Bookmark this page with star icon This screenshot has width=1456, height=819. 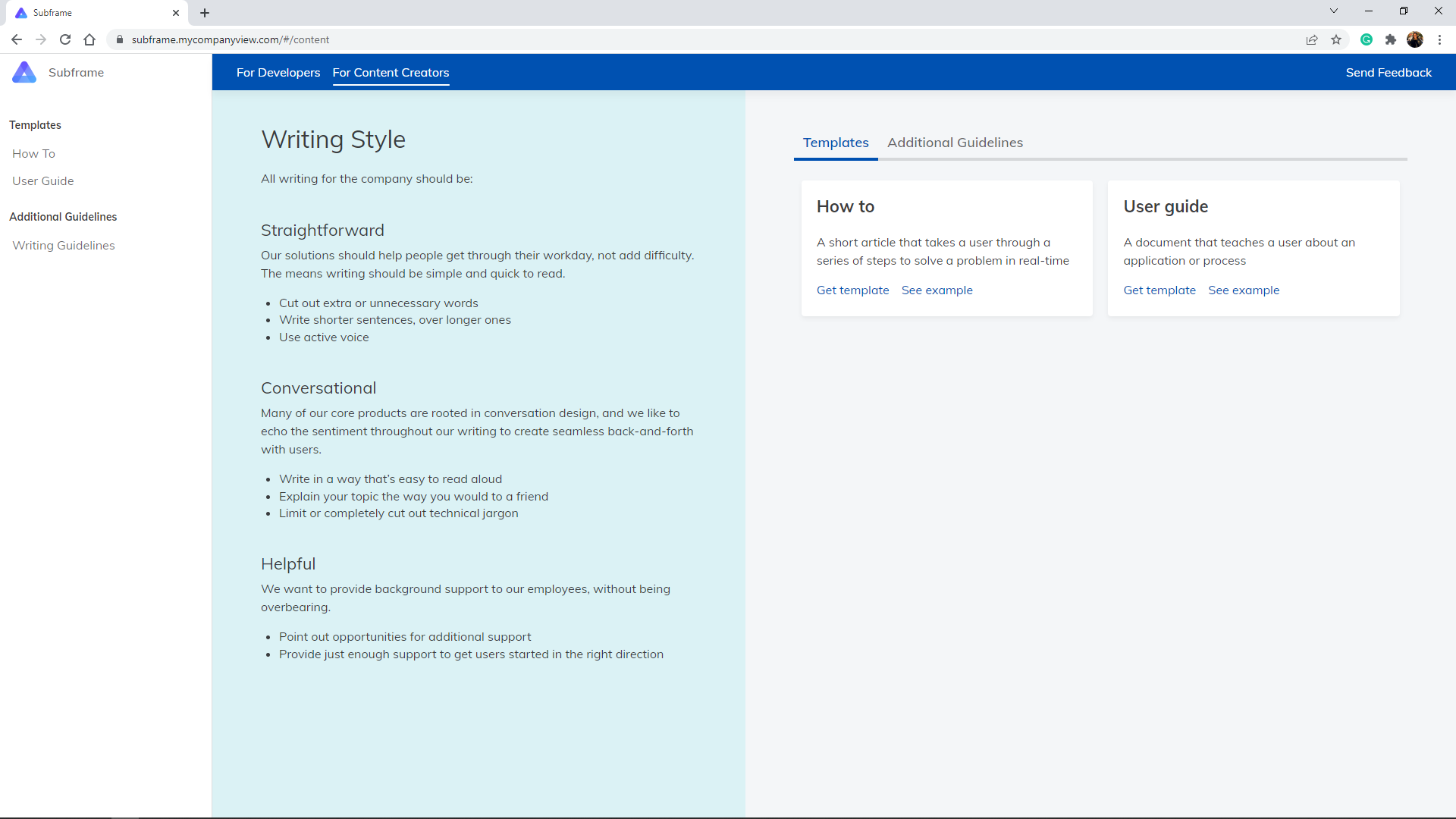[x=1336, y=39]
